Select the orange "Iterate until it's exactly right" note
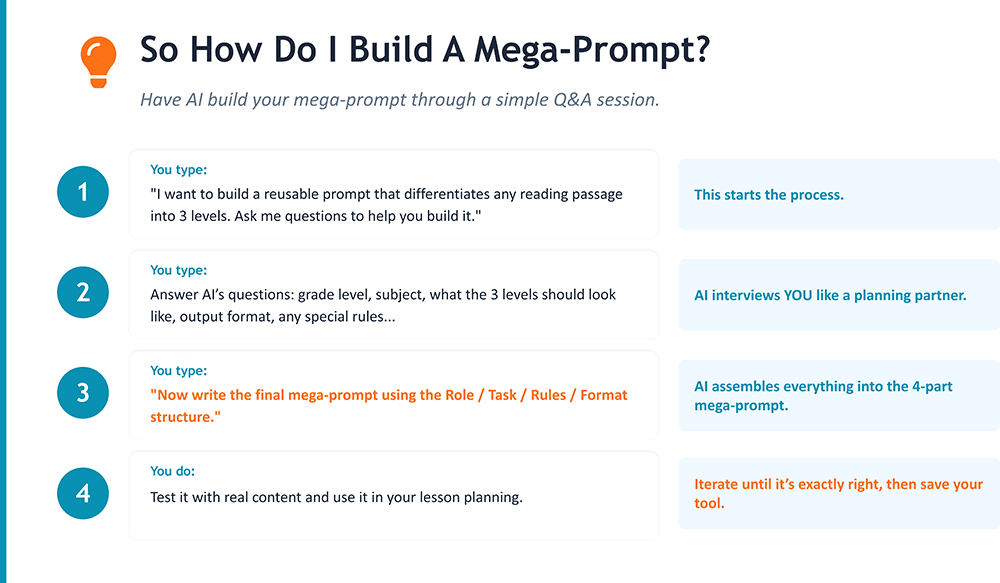This screenshot has width=1000, height=583. coord(838,494)
